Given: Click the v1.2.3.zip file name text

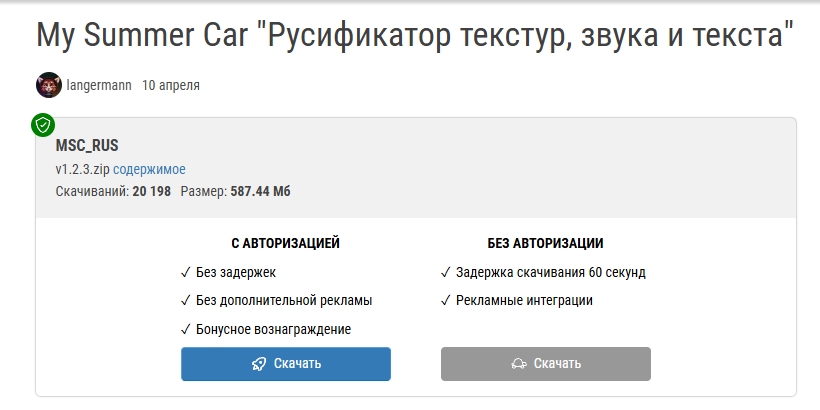Looking at the screenshot, I should pos(82,169).
